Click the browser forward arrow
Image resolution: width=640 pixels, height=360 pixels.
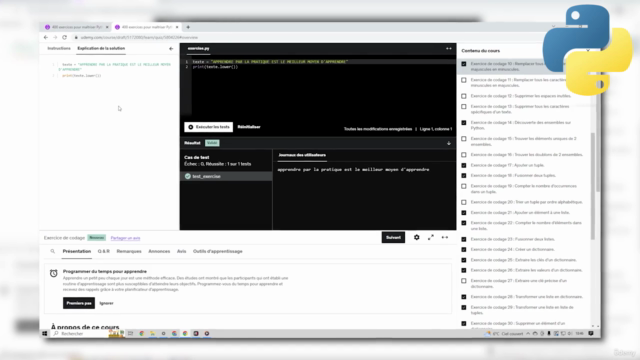pyautogui.click(x=55, y=37)
